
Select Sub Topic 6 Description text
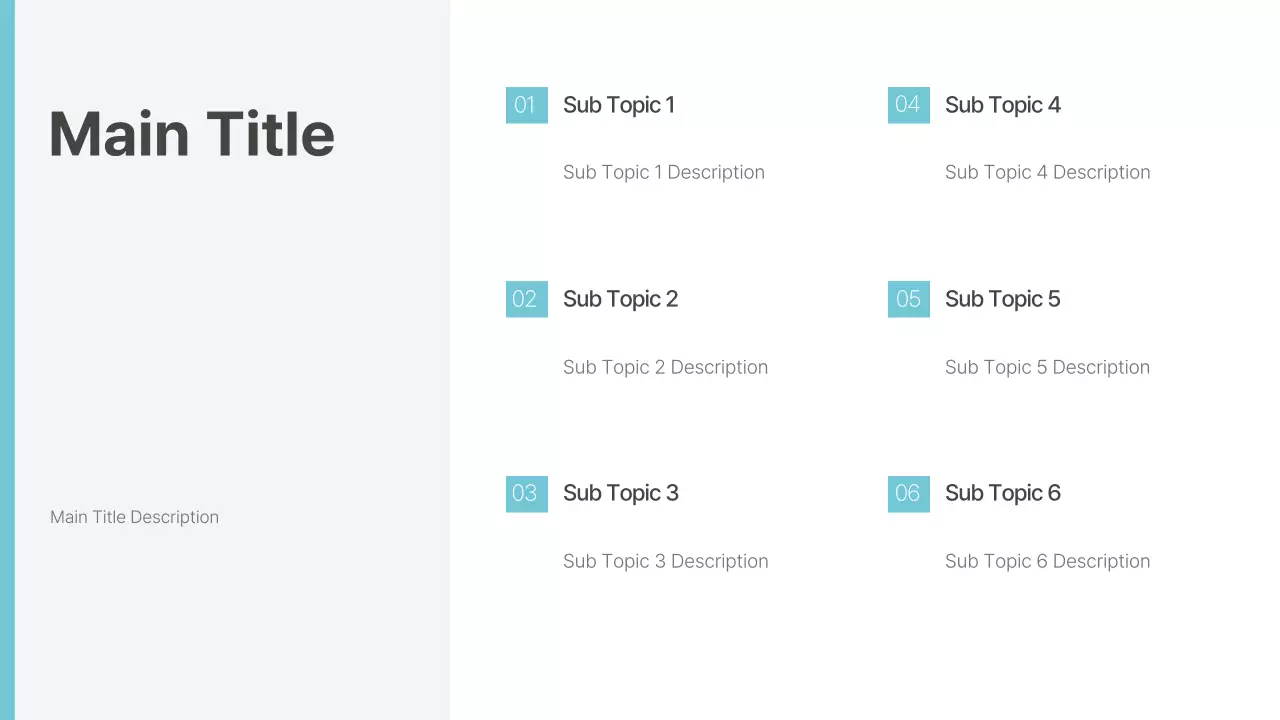(x=1047, y=561)
